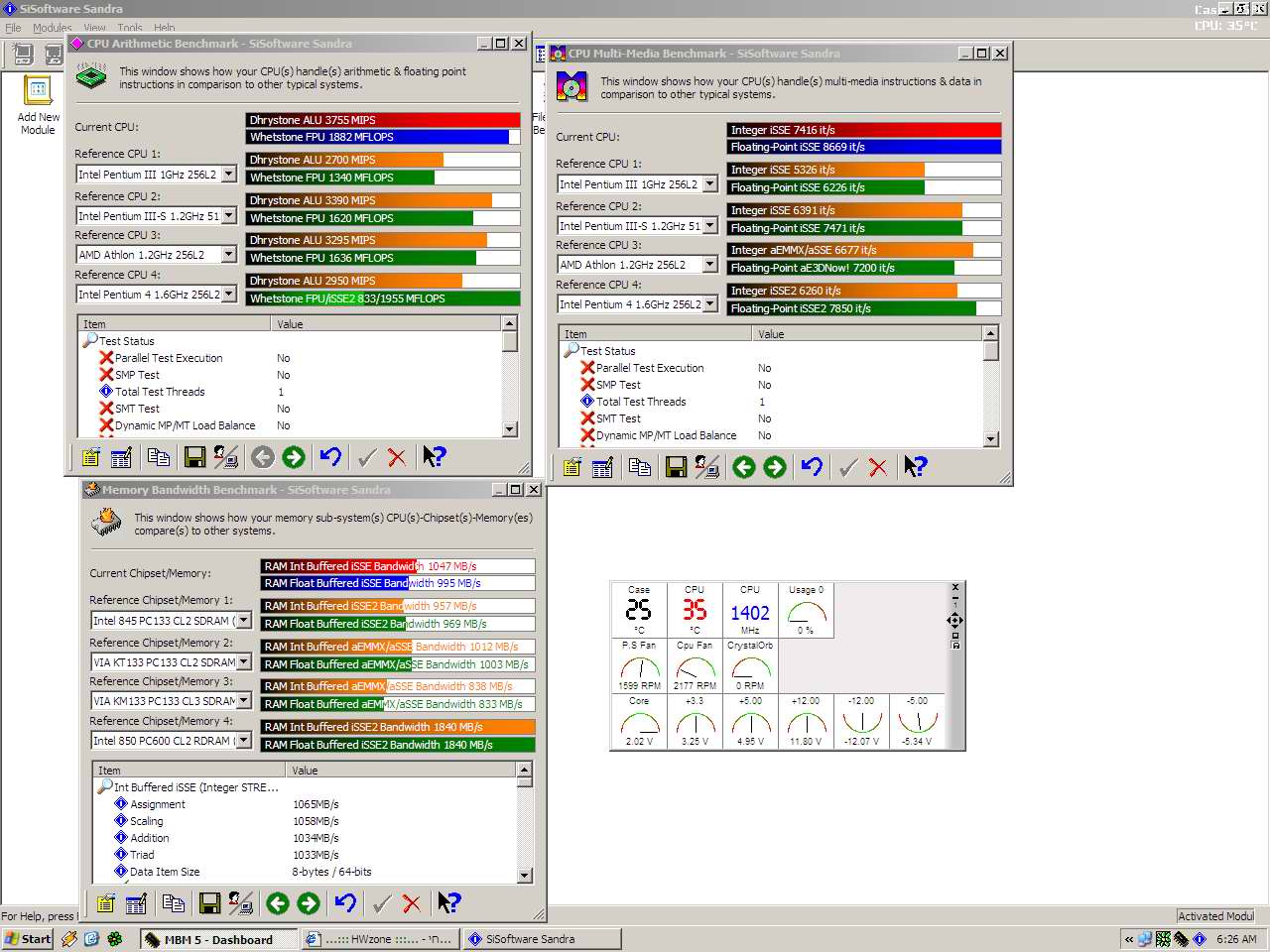Viewport: 1270px width, 952px height.
Task: Switch to SiSoftware Sandra taskbar button
Action: (x=543, y=939)
